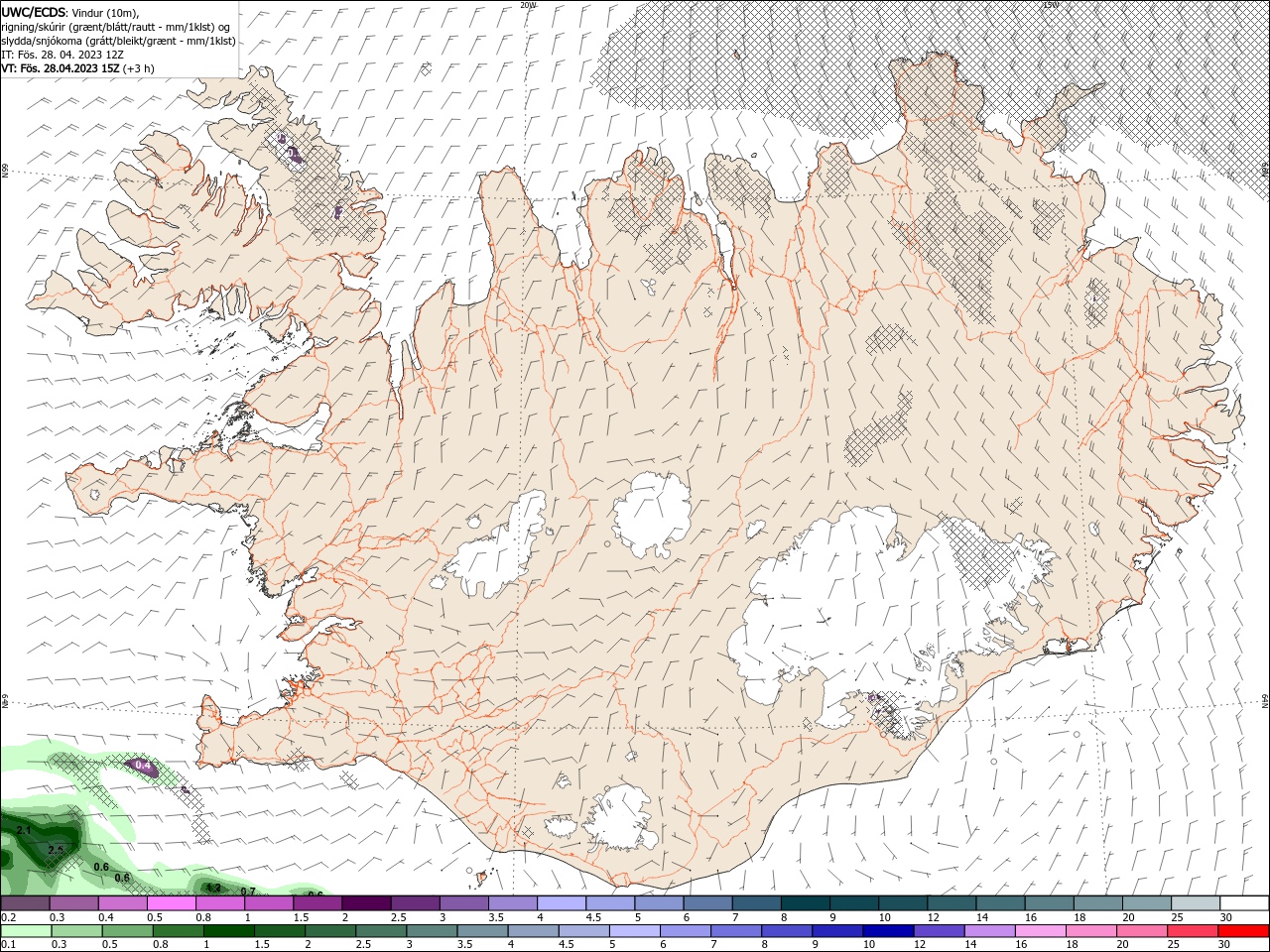Click the pale lavender swatch labeled 4 in upper scale
This screenshot has height=952, width=1270.
pos(562,903)
